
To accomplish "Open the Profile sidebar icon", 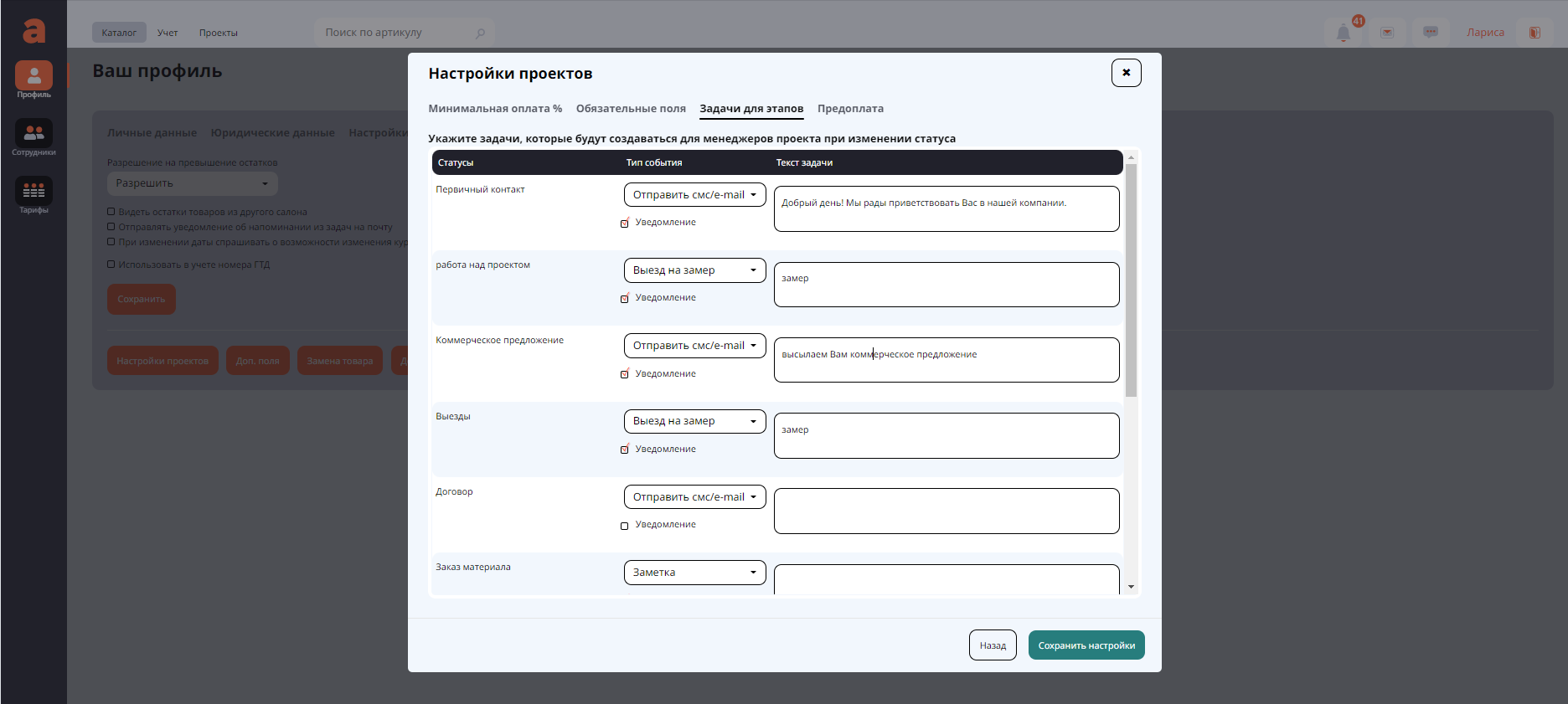I will [34, 76].
